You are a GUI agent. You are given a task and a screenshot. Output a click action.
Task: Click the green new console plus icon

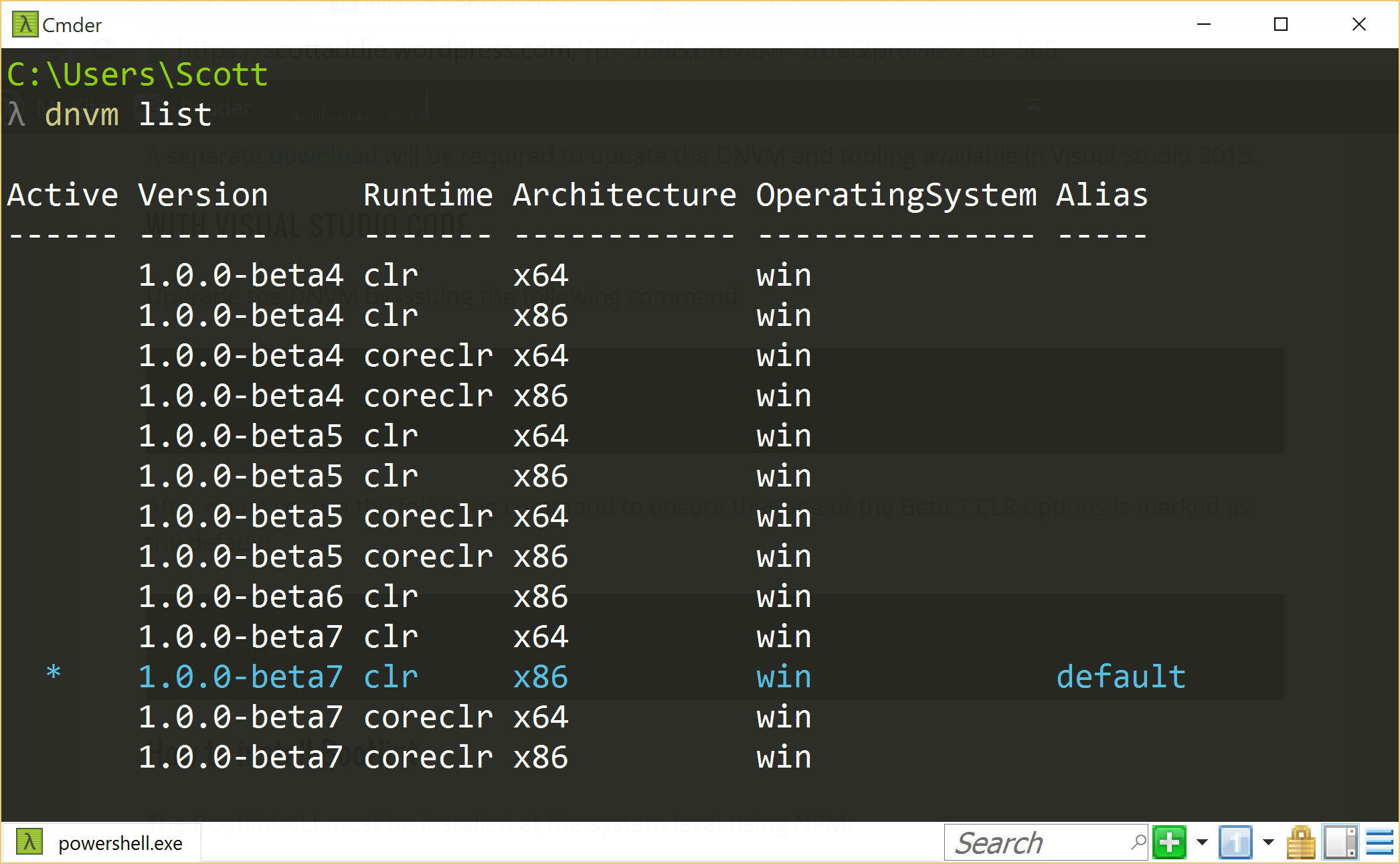click(x=1169, y=843)
